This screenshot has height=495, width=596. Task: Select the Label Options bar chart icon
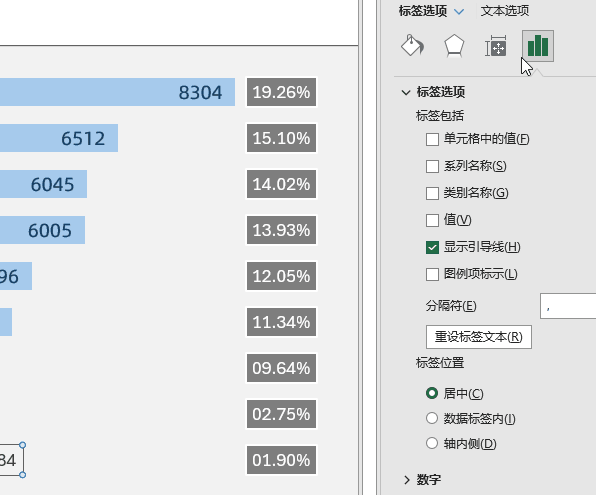[x=538, y=46]
